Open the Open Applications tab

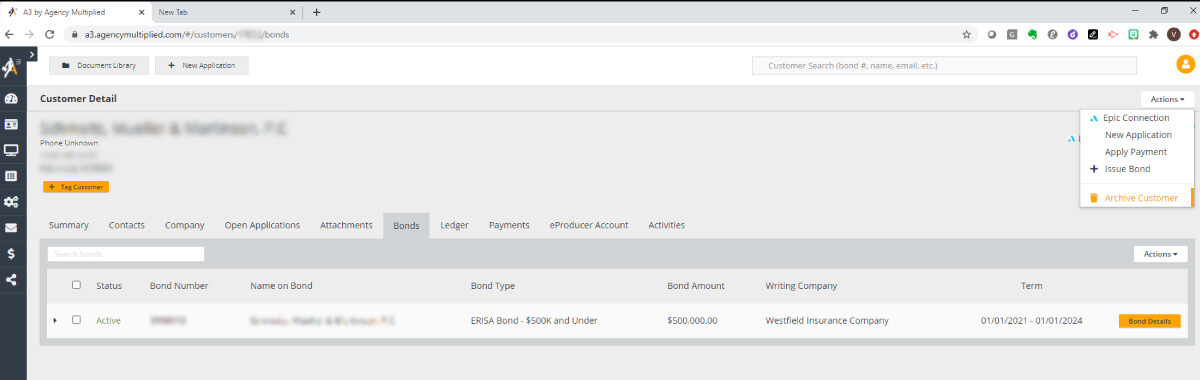tap(262, 225)
